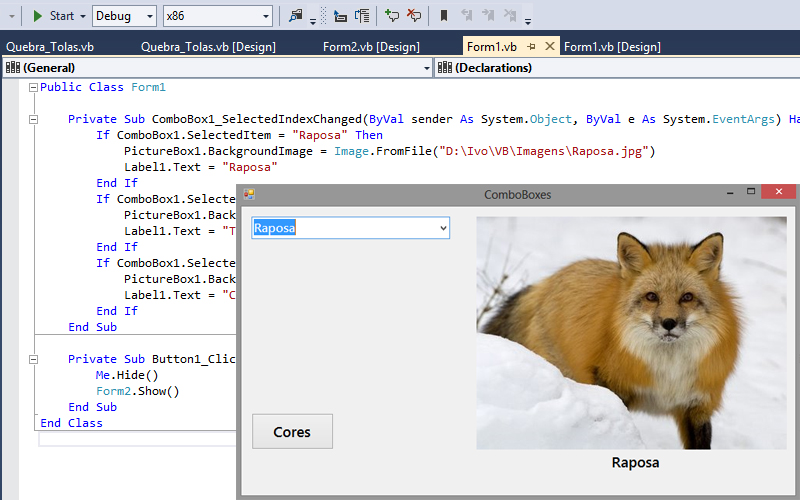Open the leftmost toolbar dropdown arrow

coord(12,16)
